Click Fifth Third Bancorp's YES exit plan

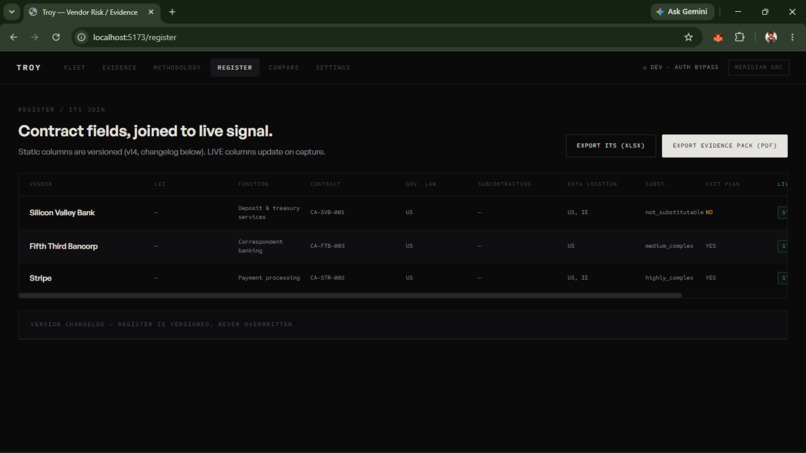point(711,246)
